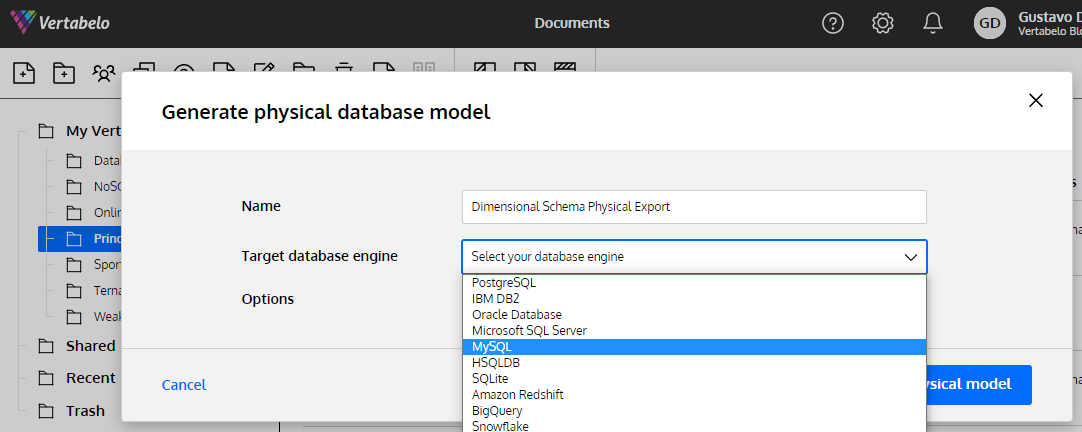The width and height of the screenshot is (1082, 432).
Task: Choose Oracle Database option
Action: (x=694, y=315)
